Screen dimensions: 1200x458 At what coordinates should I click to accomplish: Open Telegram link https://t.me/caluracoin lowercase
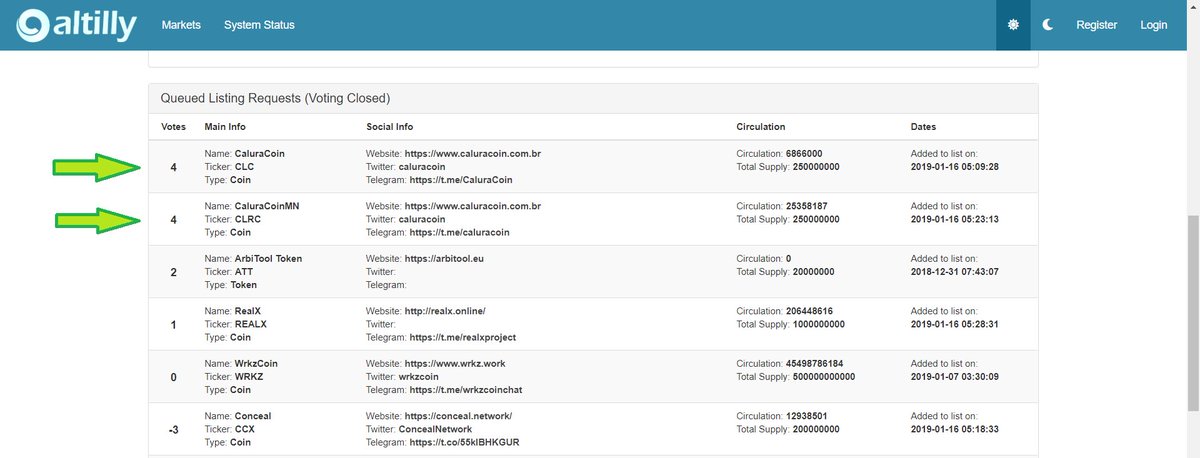tap(460, 232)
